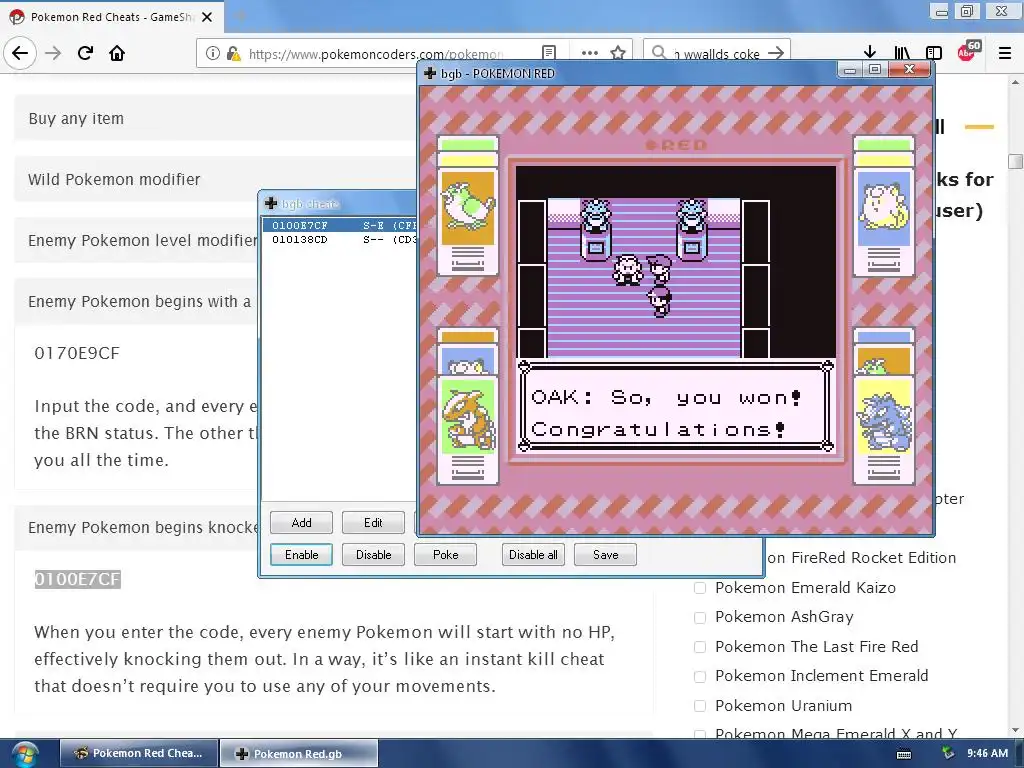Click Disable button in bgb cheat window
Viewport: 1024px width, 768px height.
(373, 554)
